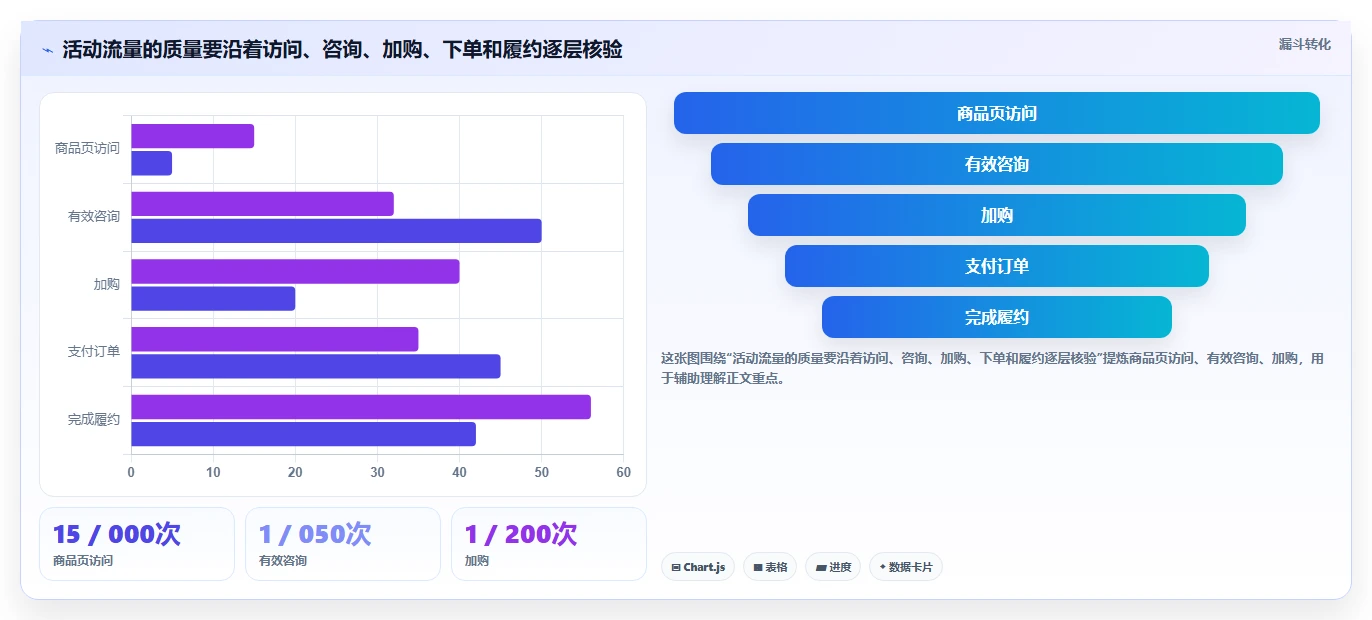Click the 商品页访问 axis label in the chart
Viewport: 1372px width, 620px height.
pyautogui.click(x=87, y=149)
